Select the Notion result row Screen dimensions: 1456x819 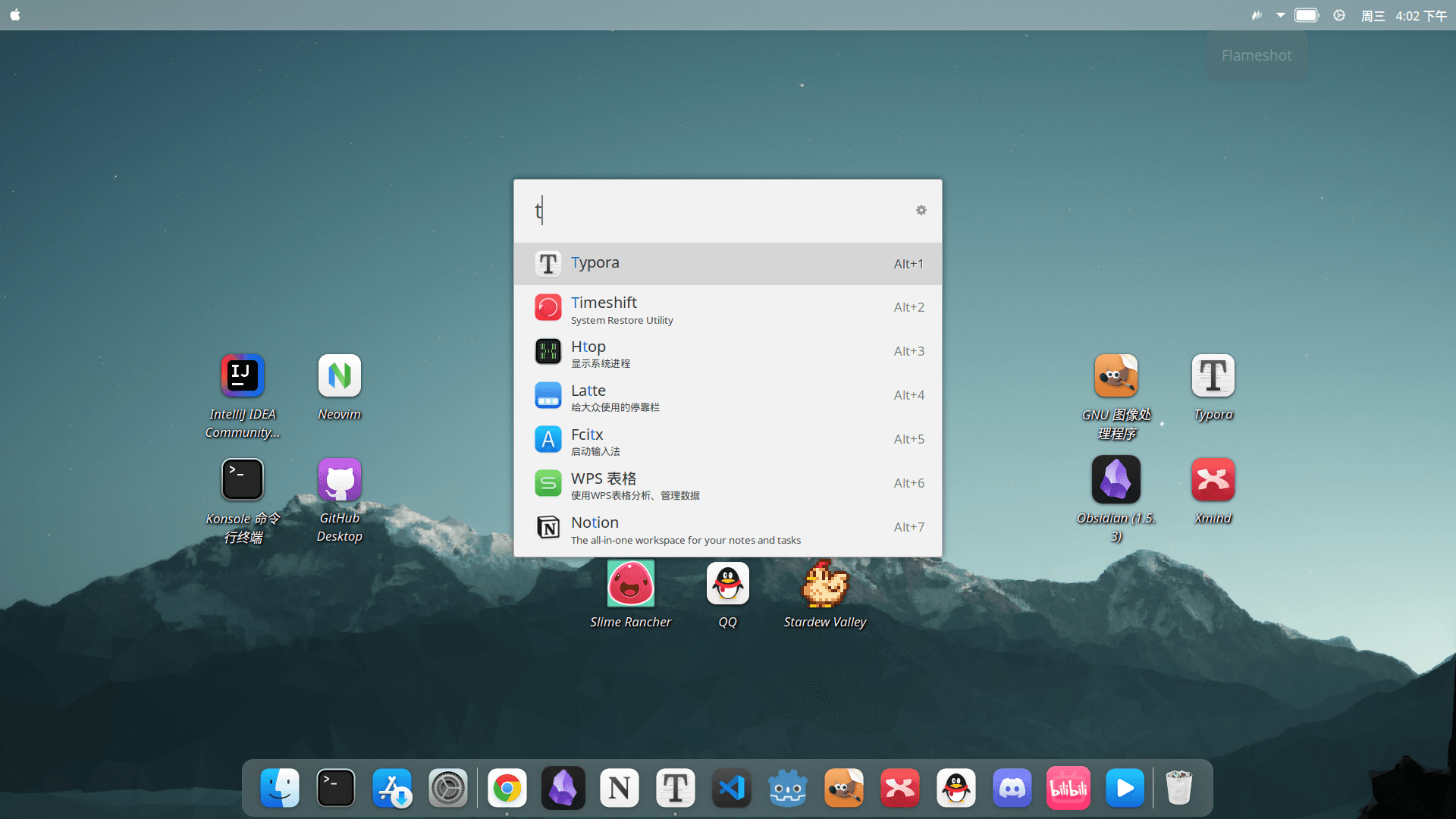728,528
